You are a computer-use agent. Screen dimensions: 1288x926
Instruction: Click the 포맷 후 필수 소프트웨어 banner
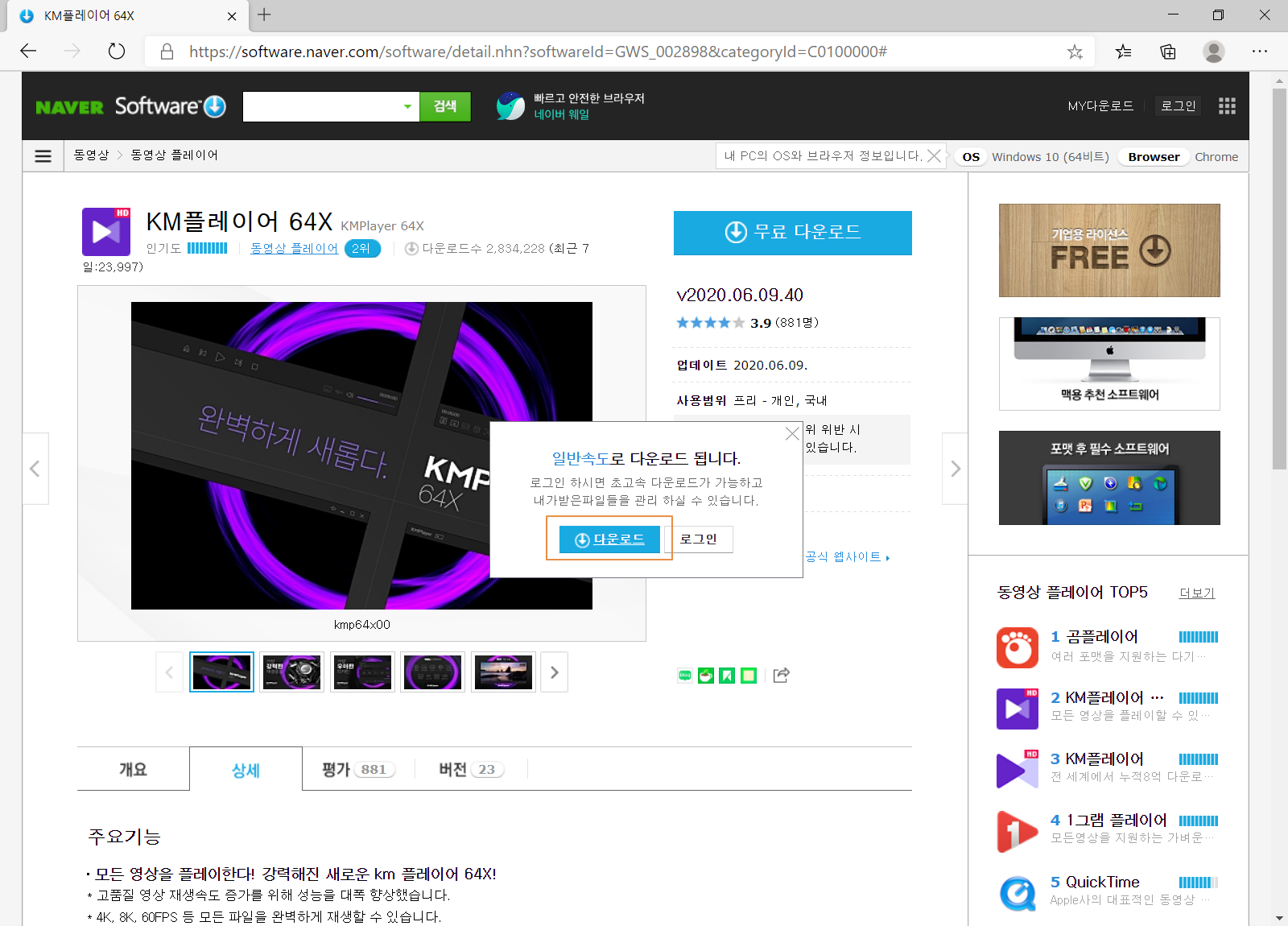[x=1109, y=478]
